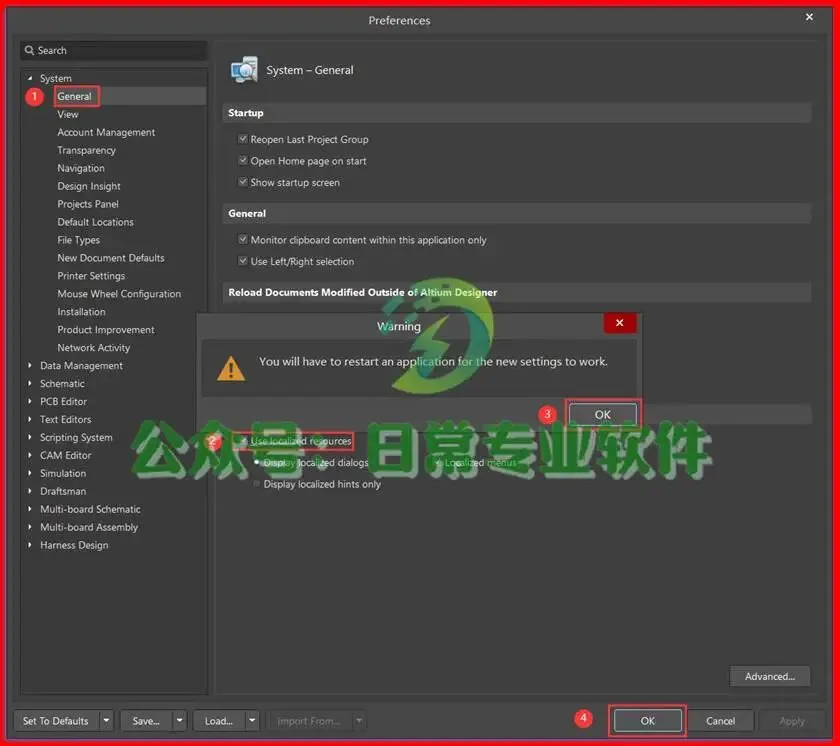Screen dimensions: 840x746
Task: Open Account Management preferences
Action: coord(106,132)
